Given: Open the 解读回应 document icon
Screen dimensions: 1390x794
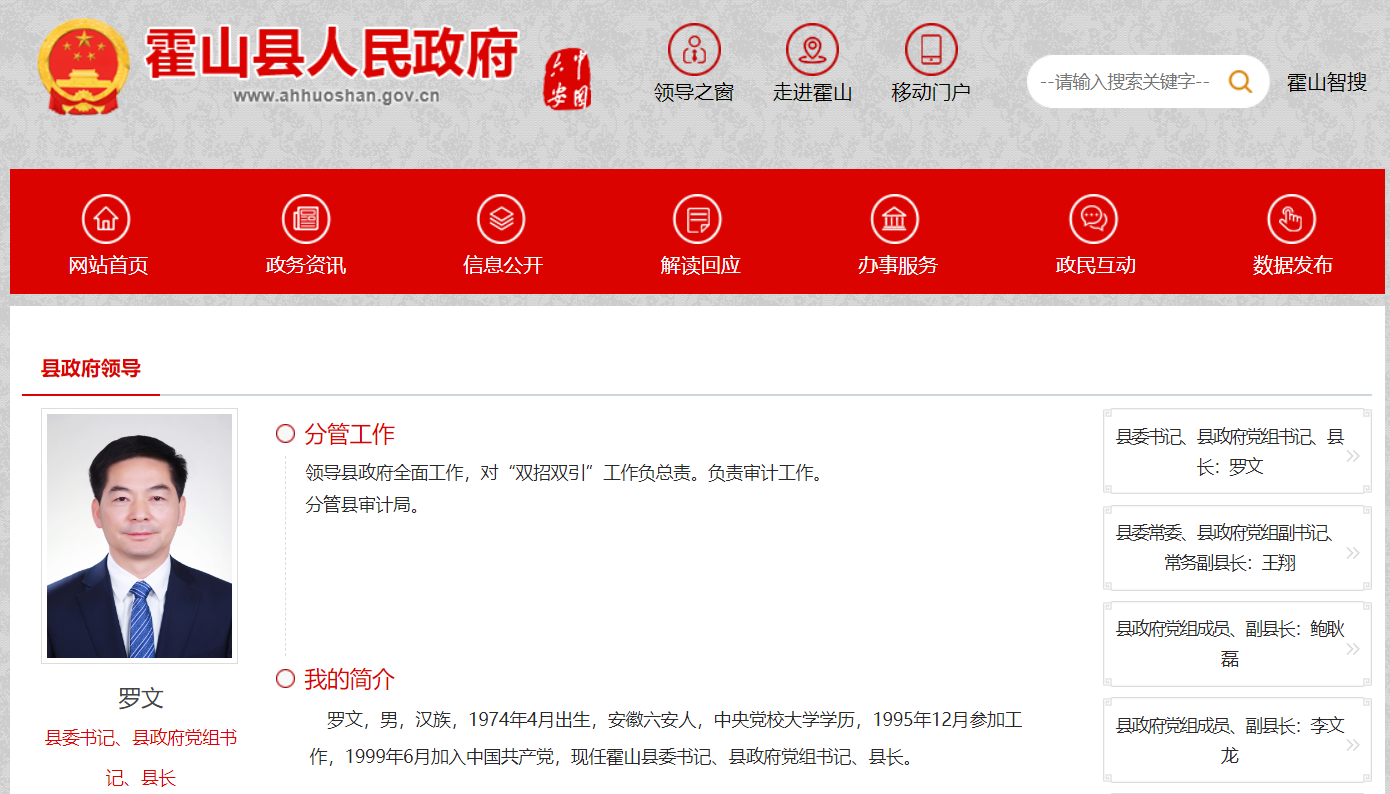Looking at the screenshot, I should coord(699,218).
